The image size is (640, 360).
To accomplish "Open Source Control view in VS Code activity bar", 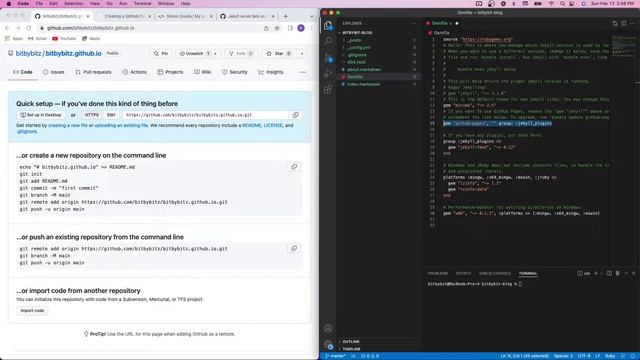I will (328, 58).
